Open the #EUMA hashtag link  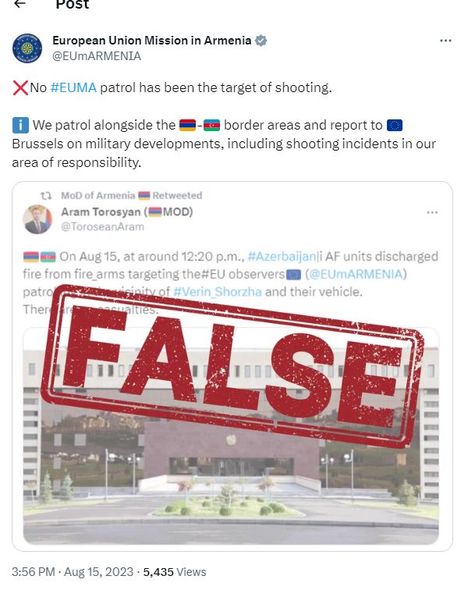pos(73,88)
